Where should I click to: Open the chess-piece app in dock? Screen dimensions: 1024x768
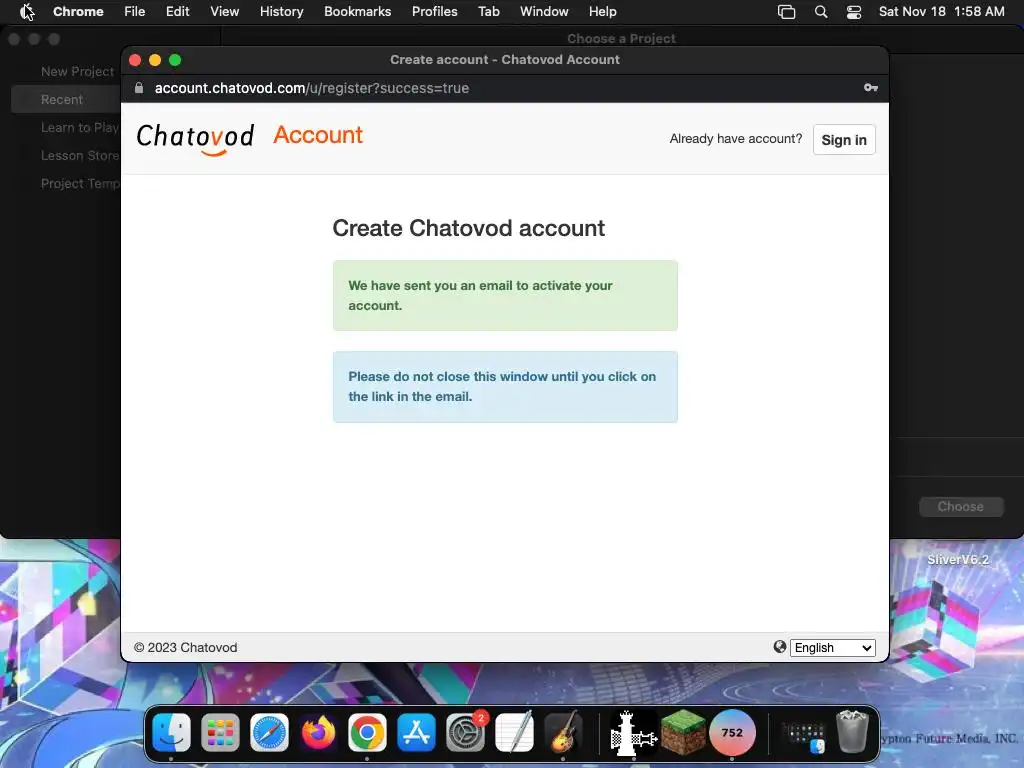click(x=633, y=732)
